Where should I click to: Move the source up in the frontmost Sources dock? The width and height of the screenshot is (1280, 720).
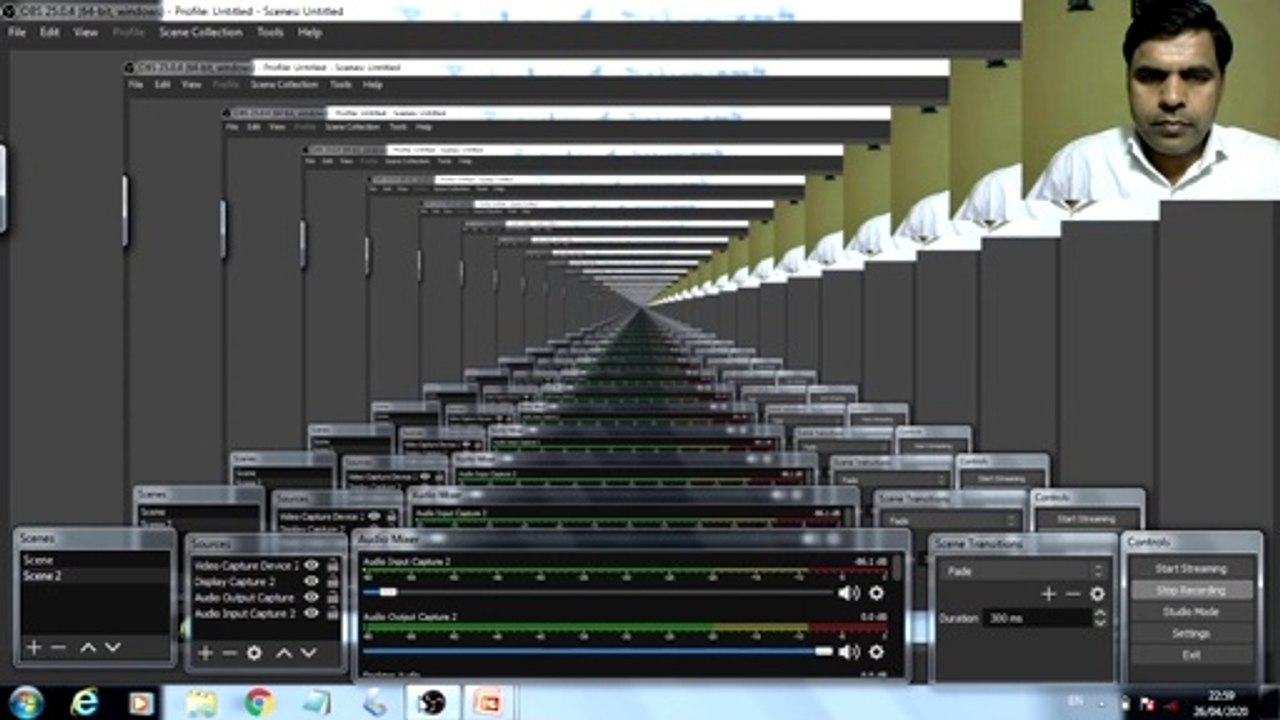[283, 653]
